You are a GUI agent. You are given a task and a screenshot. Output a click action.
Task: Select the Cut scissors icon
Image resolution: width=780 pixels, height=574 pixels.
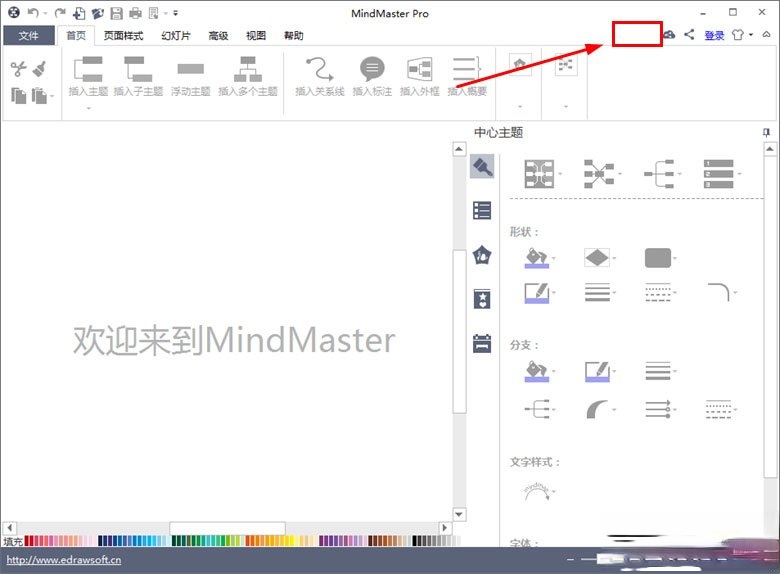click(18, 69)
